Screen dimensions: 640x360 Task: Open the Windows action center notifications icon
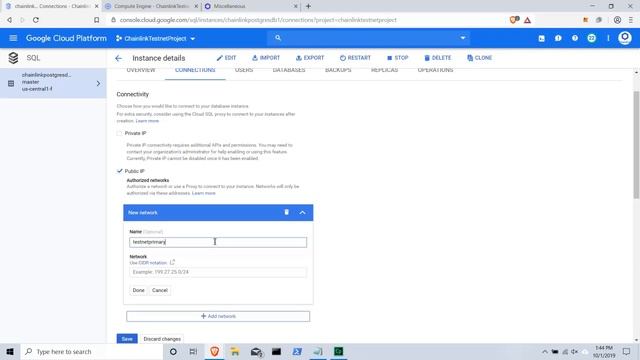click(627, 351)
